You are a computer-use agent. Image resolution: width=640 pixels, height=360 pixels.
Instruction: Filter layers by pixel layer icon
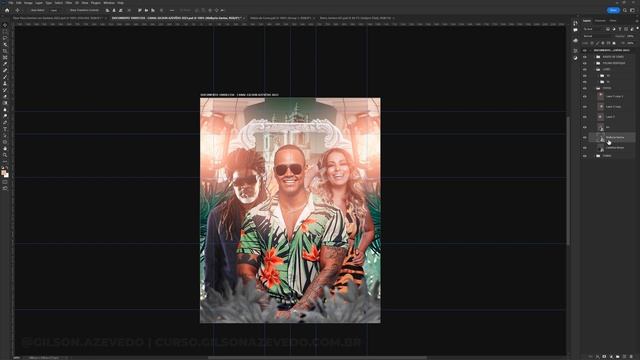(x=608, y=29)
